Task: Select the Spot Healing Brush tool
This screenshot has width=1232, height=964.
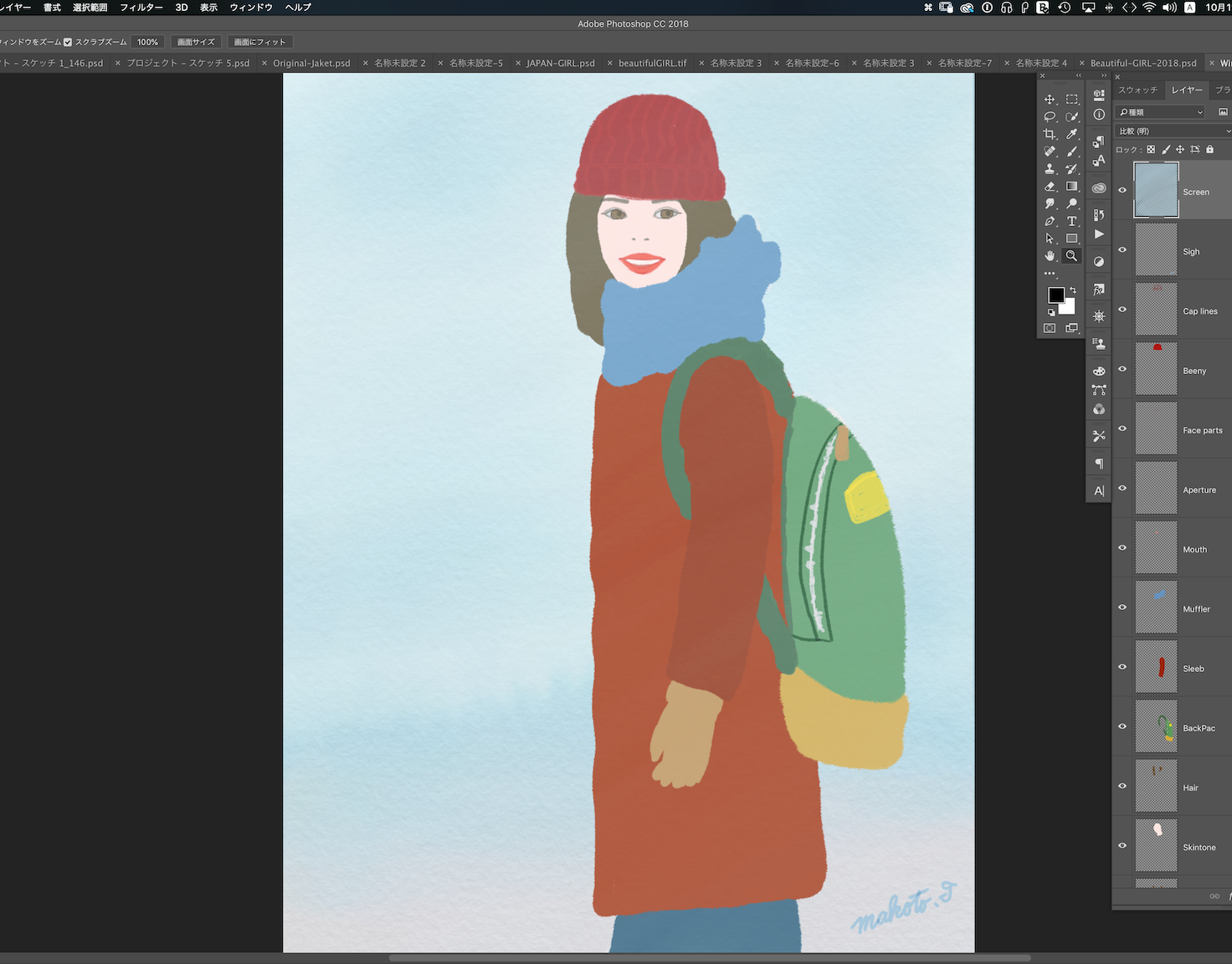Action: pyautogui.click(x=1050, y=151)
